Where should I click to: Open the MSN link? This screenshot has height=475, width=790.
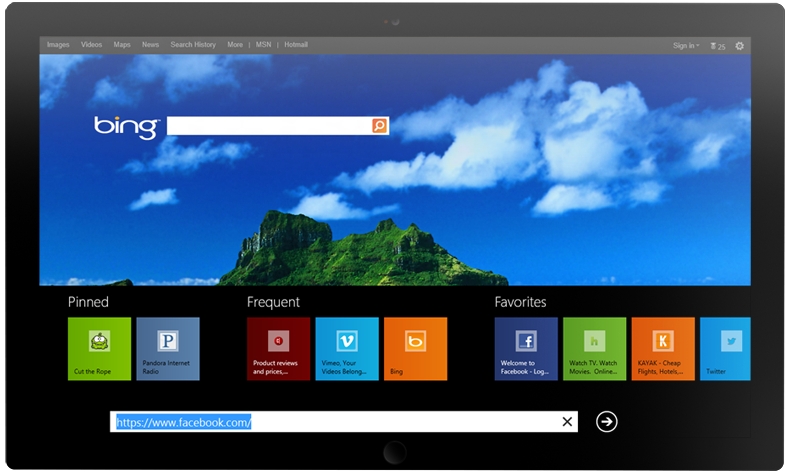pos(264,44)
